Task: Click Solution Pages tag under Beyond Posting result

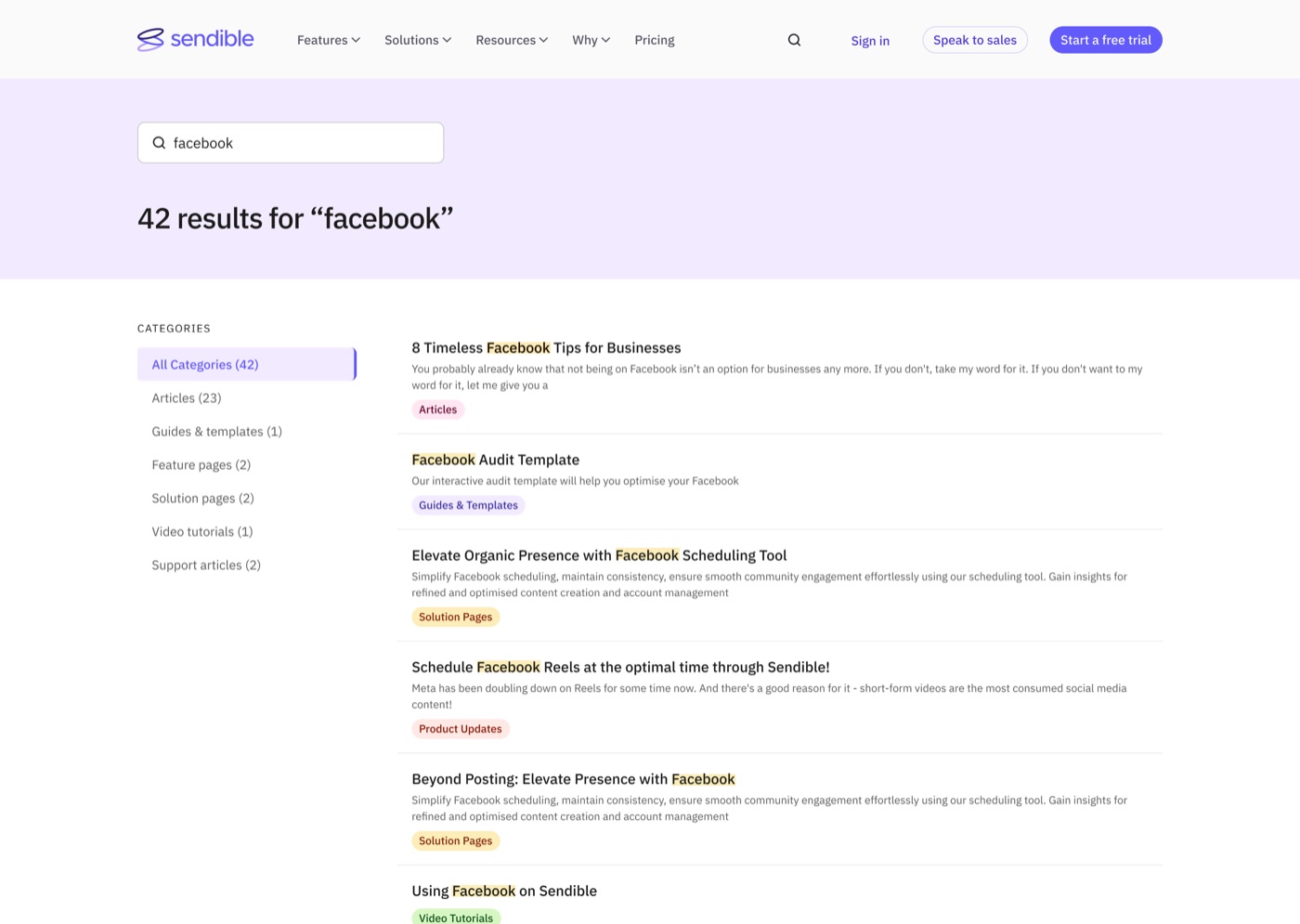Action: 456,840
